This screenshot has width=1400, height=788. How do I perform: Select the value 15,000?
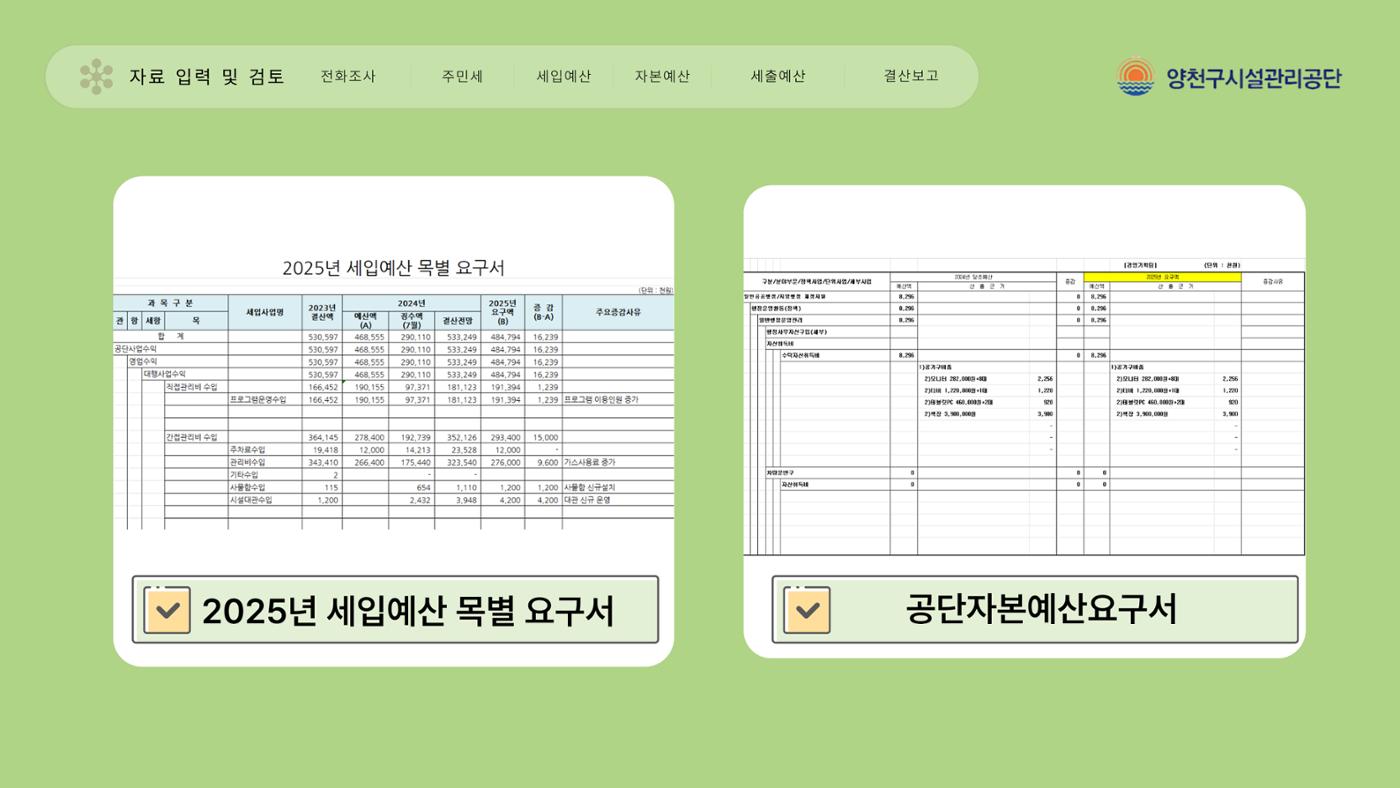(x=545, y=437)
